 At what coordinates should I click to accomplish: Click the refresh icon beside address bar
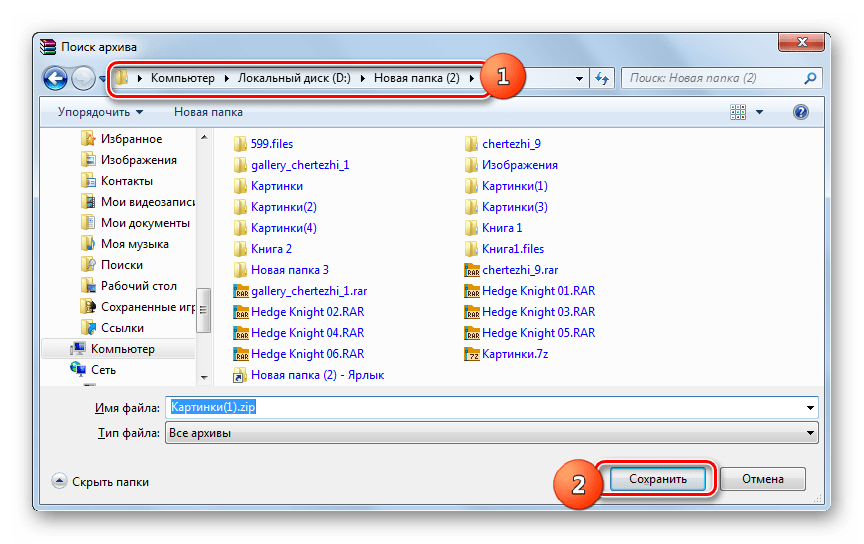click(602, 78)
